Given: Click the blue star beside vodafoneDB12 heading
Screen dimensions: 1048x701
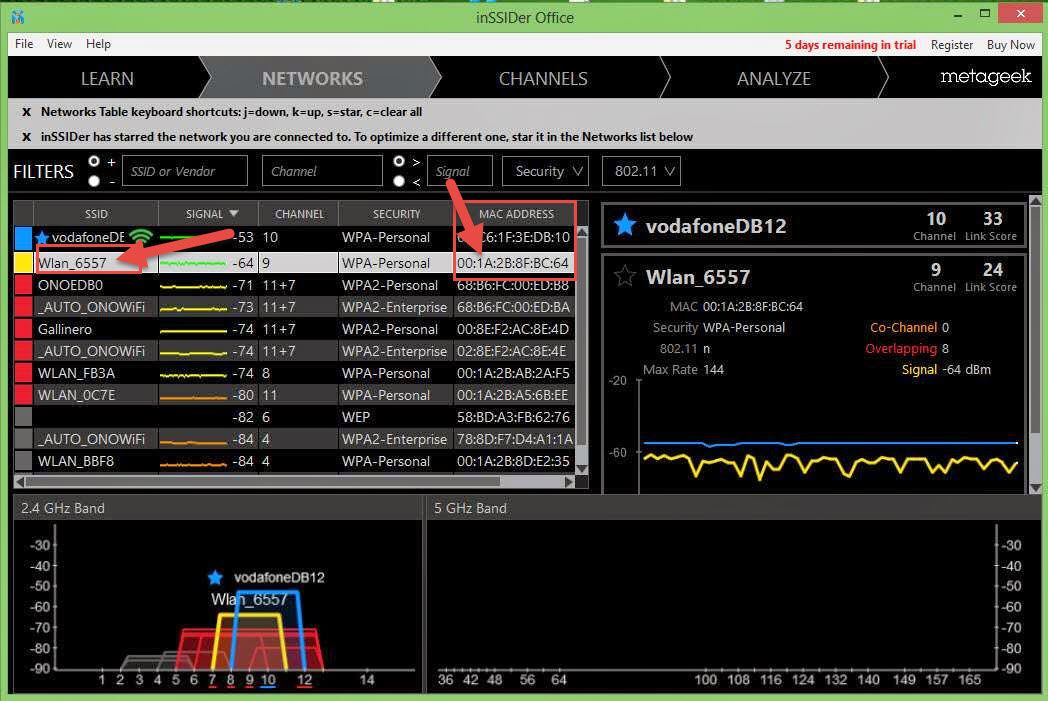Looking at the screenshot, I should point(624,225).
